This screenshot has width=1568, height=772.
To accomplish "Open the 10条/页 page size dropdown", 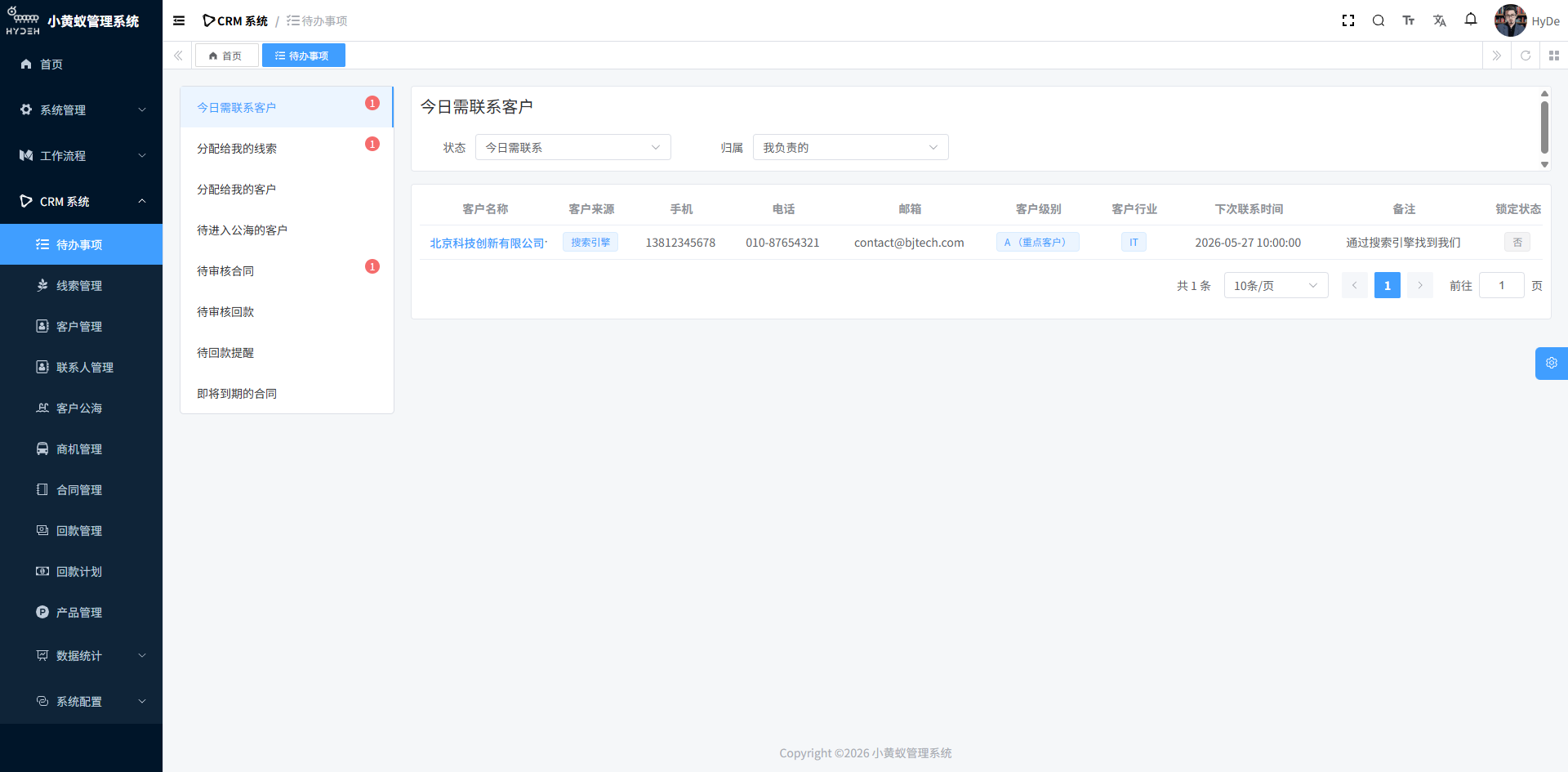I will coord(1276,285).
